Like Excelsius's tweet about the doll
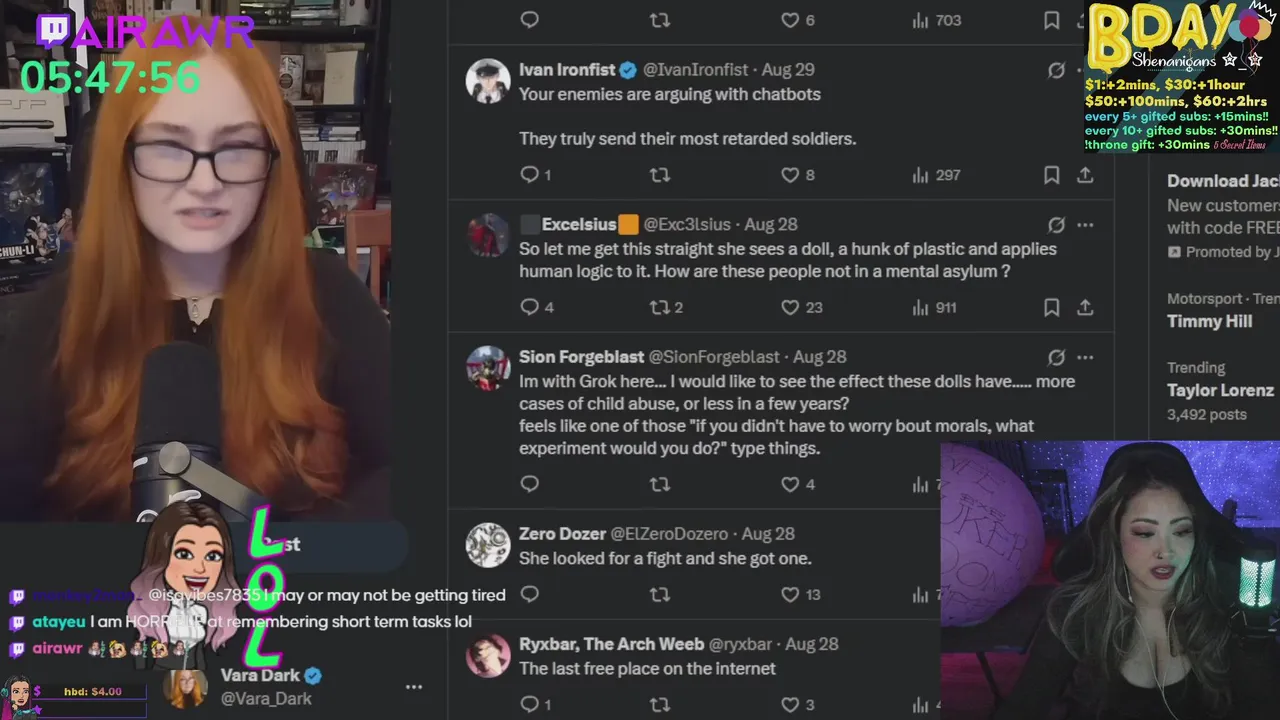This screenshot has height=720, width=1280. [801, 307]
